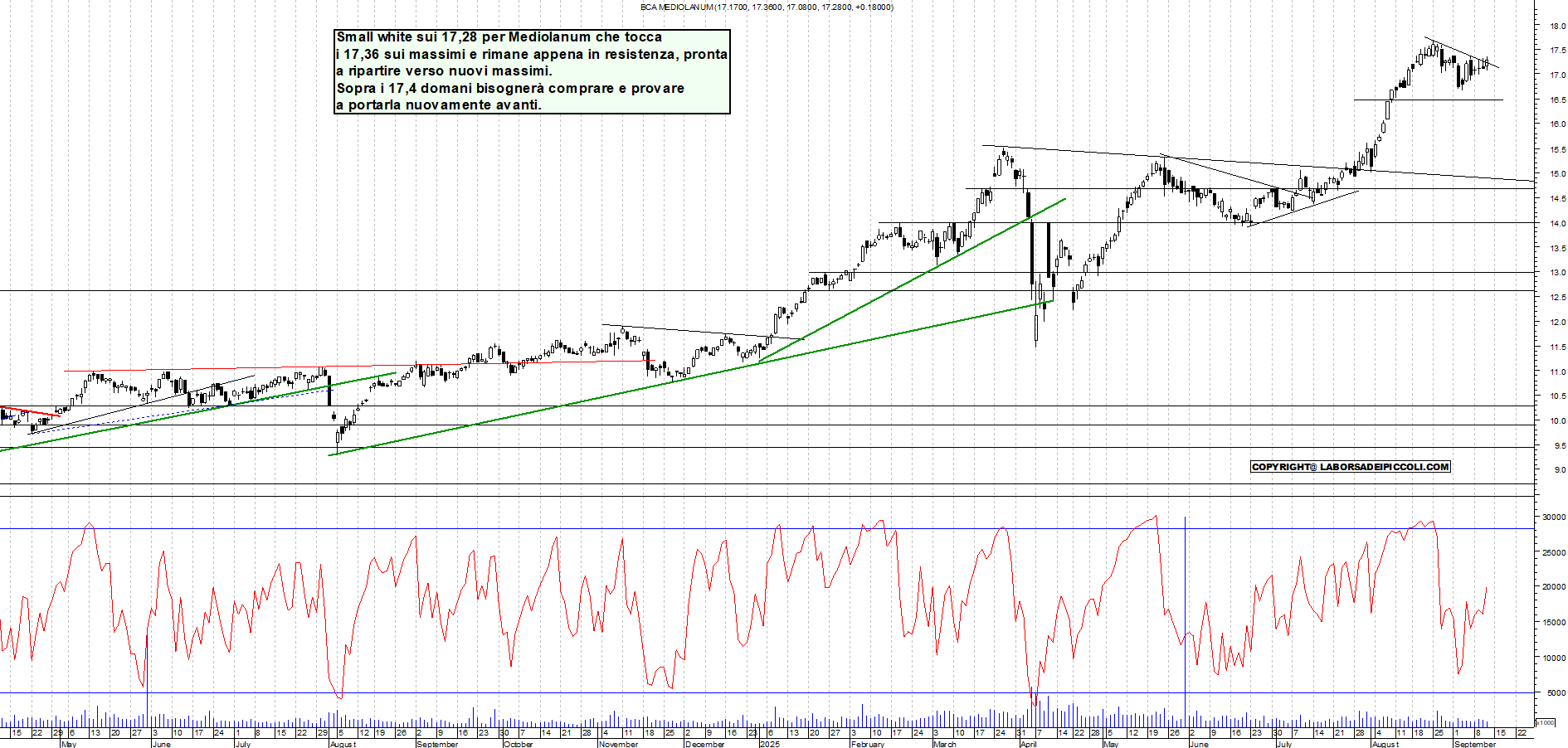This screenshot has height=748, width=1568.
Task: Click the 9.0 price axis label
Action: [1560, 470]
